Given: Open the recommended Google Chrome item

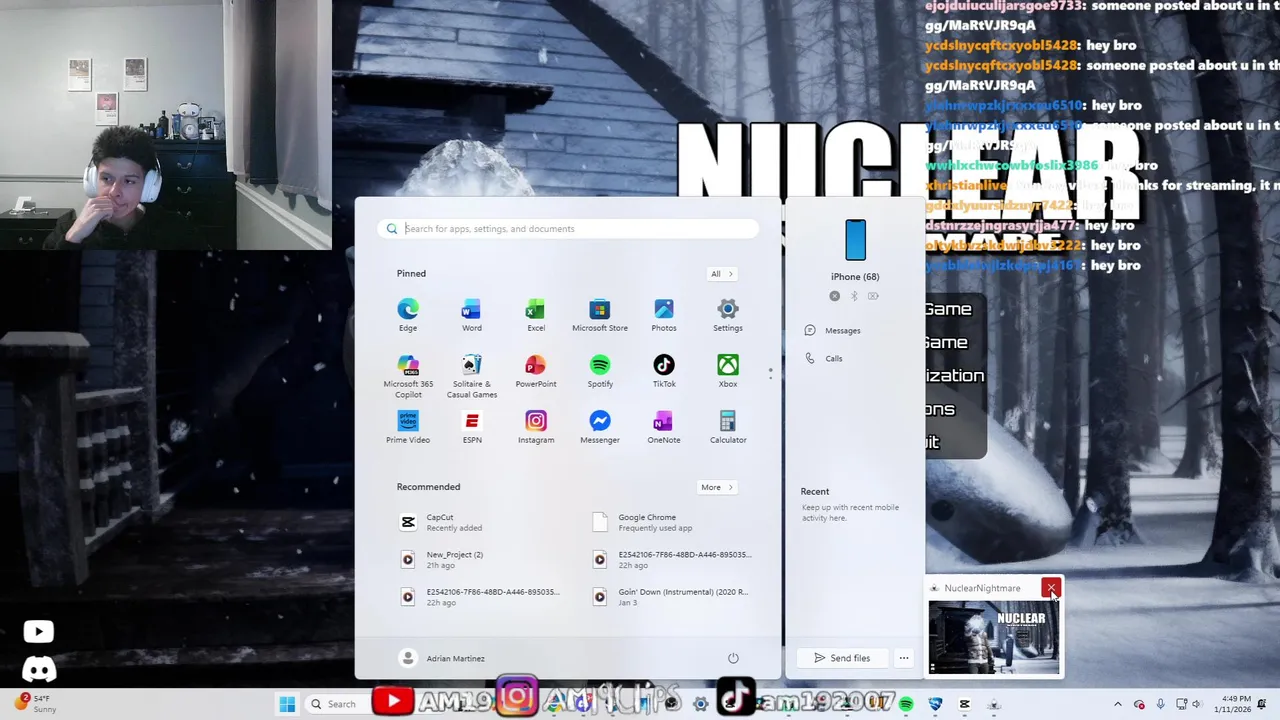Looking at the screenshot, I should click(x=672, y=522).
